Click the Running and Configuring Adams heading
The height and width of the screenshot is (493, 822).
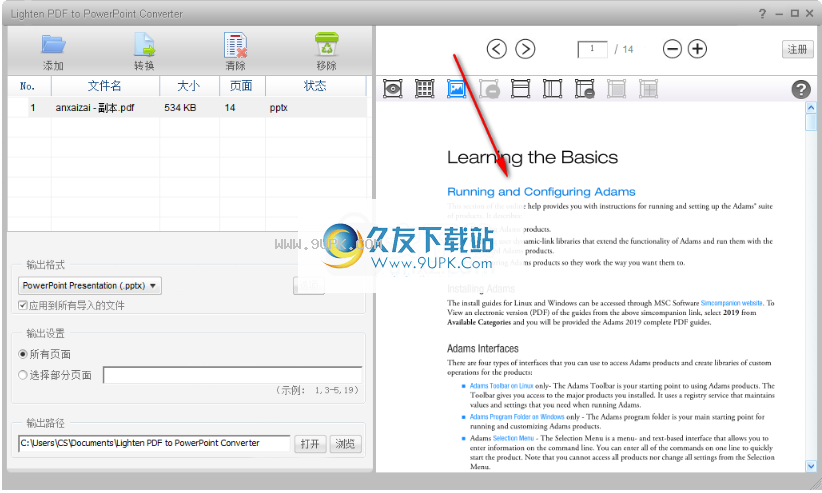pyautogui.click(x=541, y=192)
